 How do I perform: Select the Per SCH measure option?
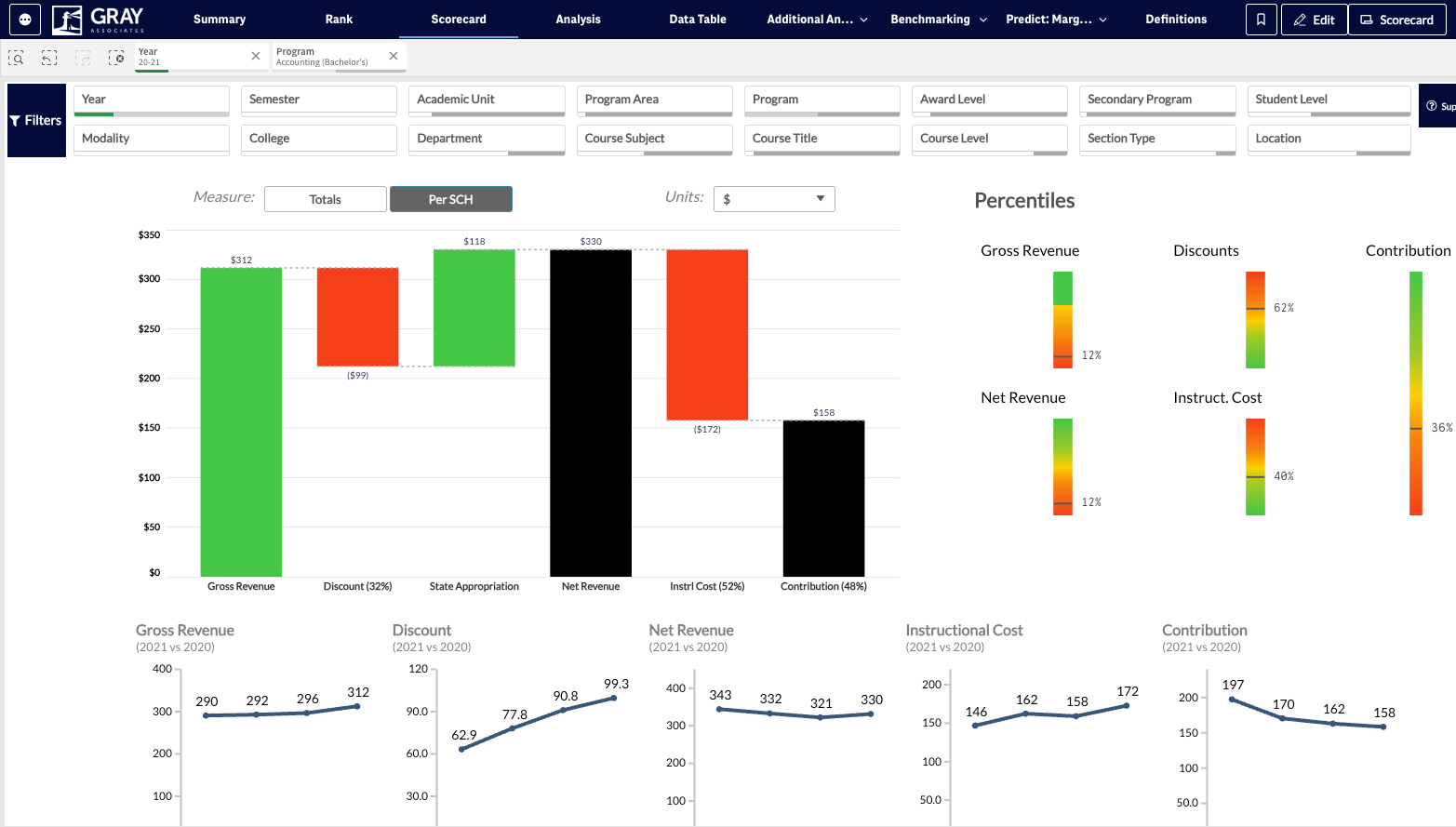click(x=451, y=199)
